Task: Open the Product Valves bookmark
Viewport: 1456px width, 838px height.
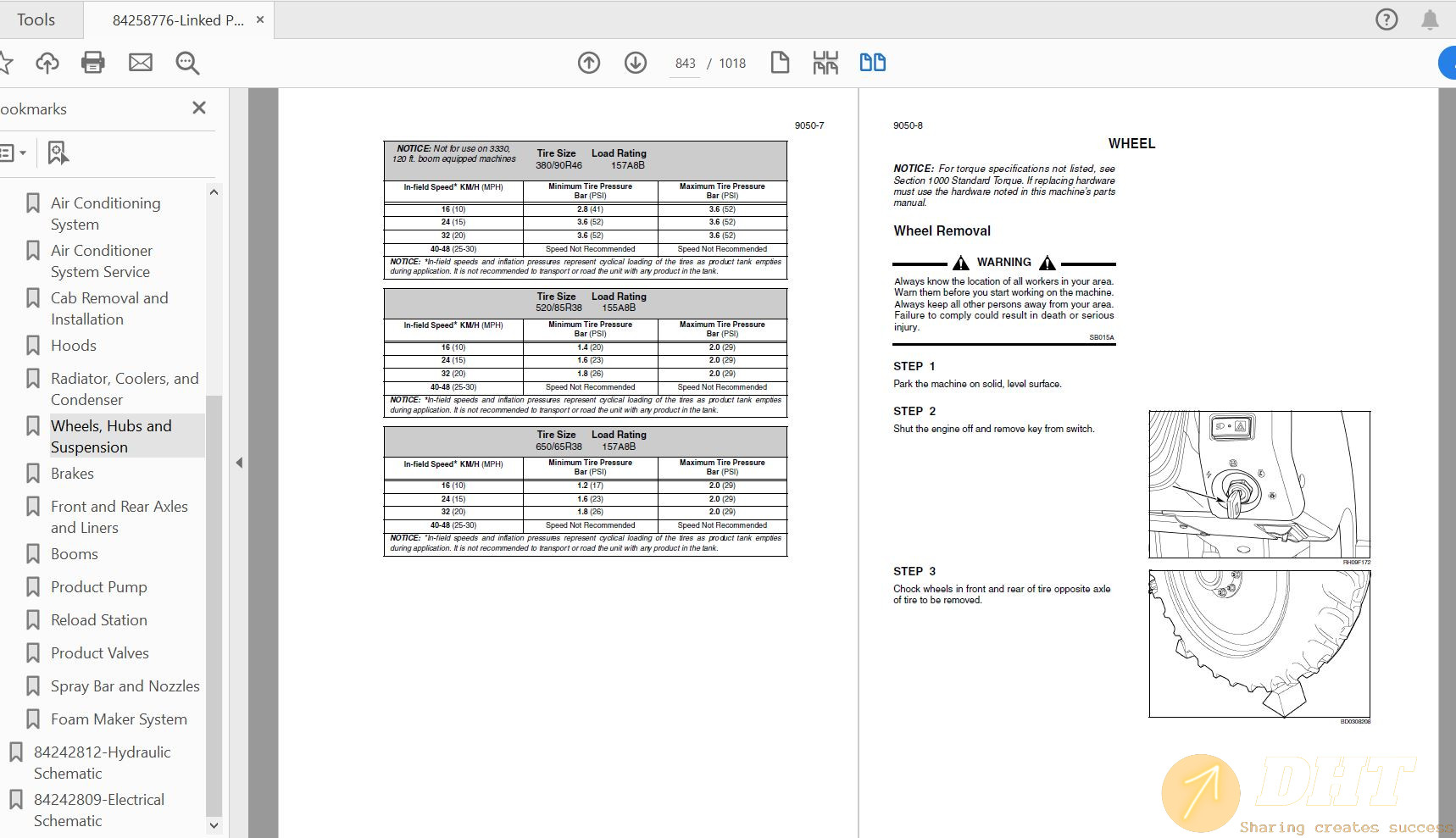Action: coord(100,653)
